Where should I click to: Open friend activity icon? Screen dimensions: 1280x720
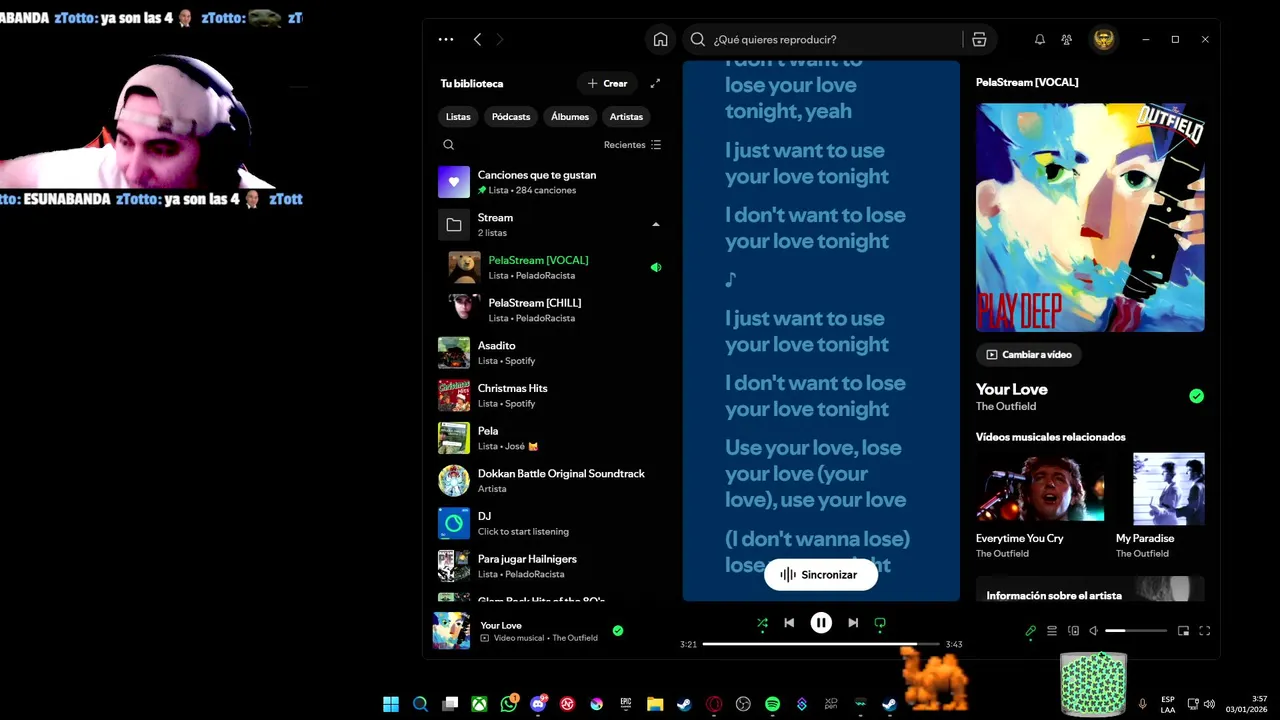(x=1067, y=39)
